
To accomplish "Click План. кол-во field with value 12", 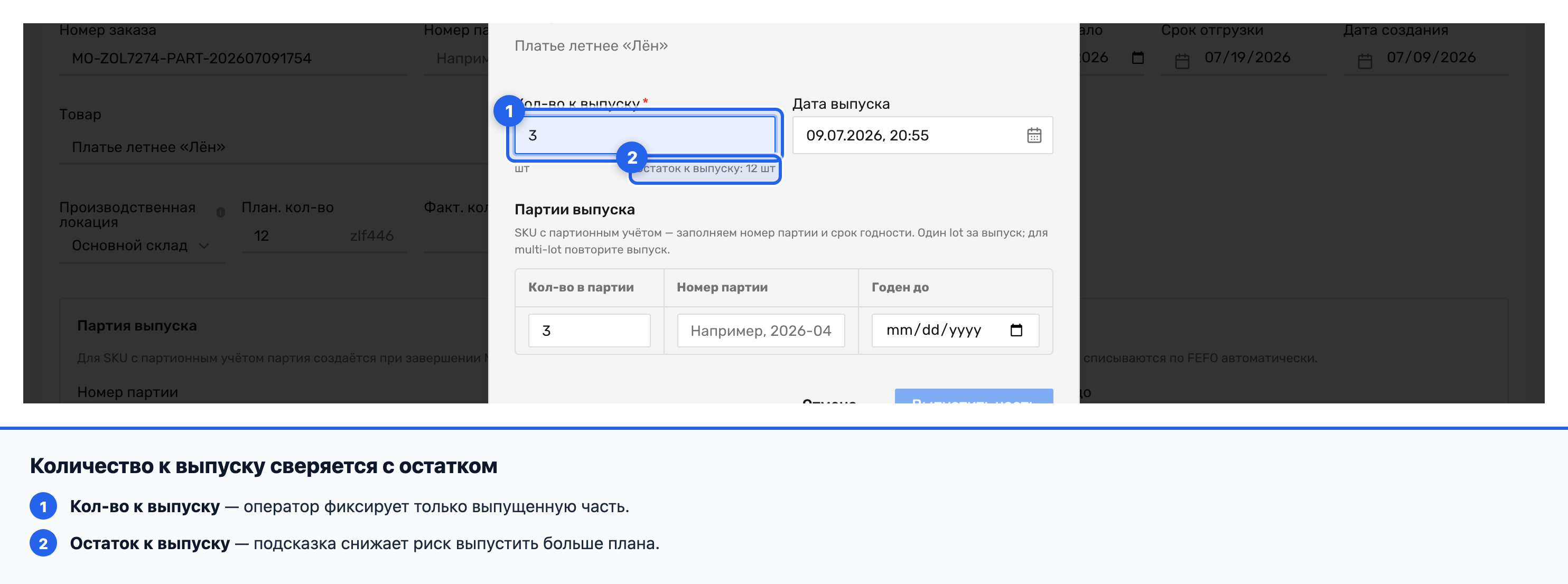I will tap(323, 236).
